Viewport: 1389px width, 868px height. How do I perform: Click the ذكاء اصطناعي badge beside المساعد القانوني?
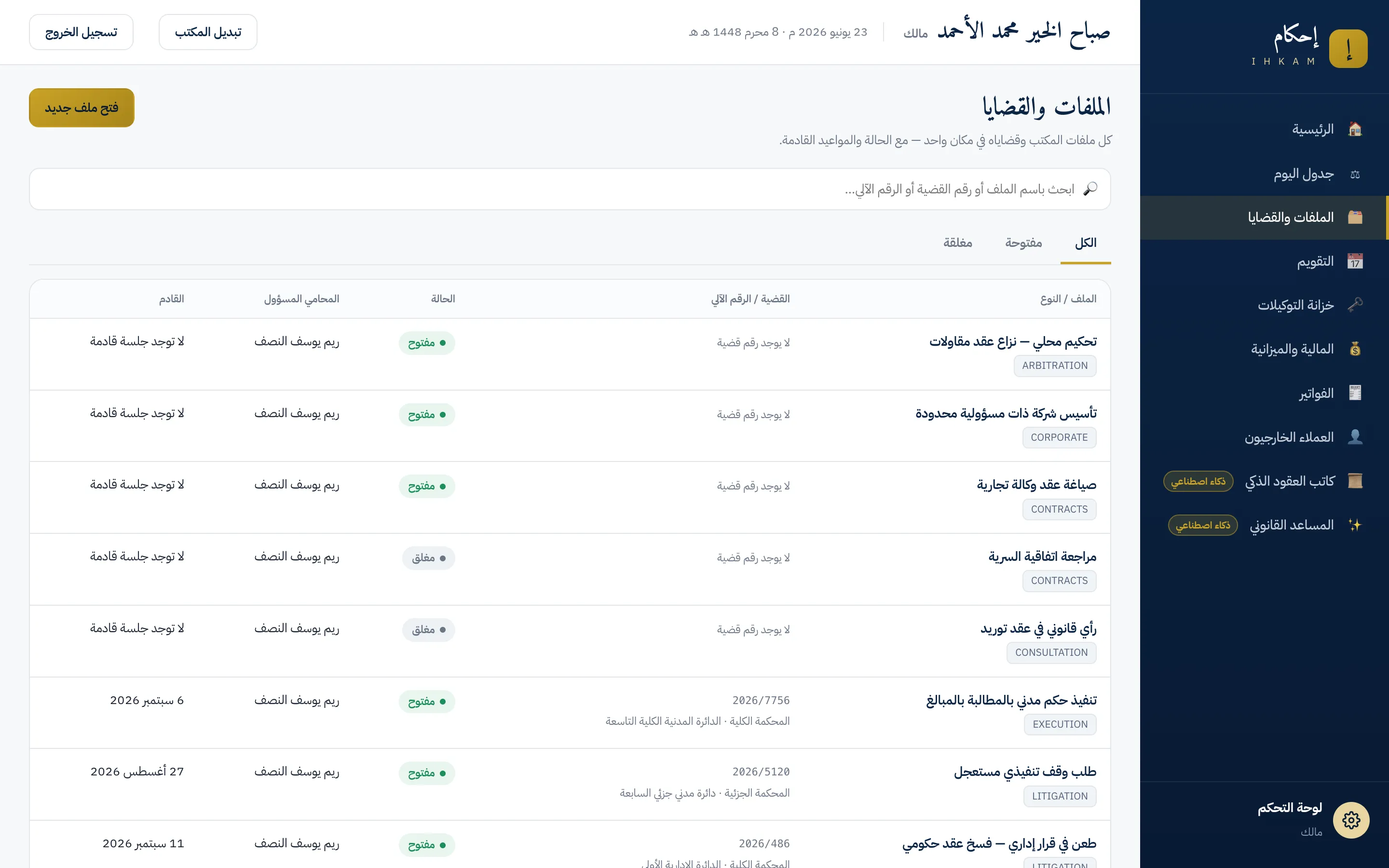(x=1202, y=525)
